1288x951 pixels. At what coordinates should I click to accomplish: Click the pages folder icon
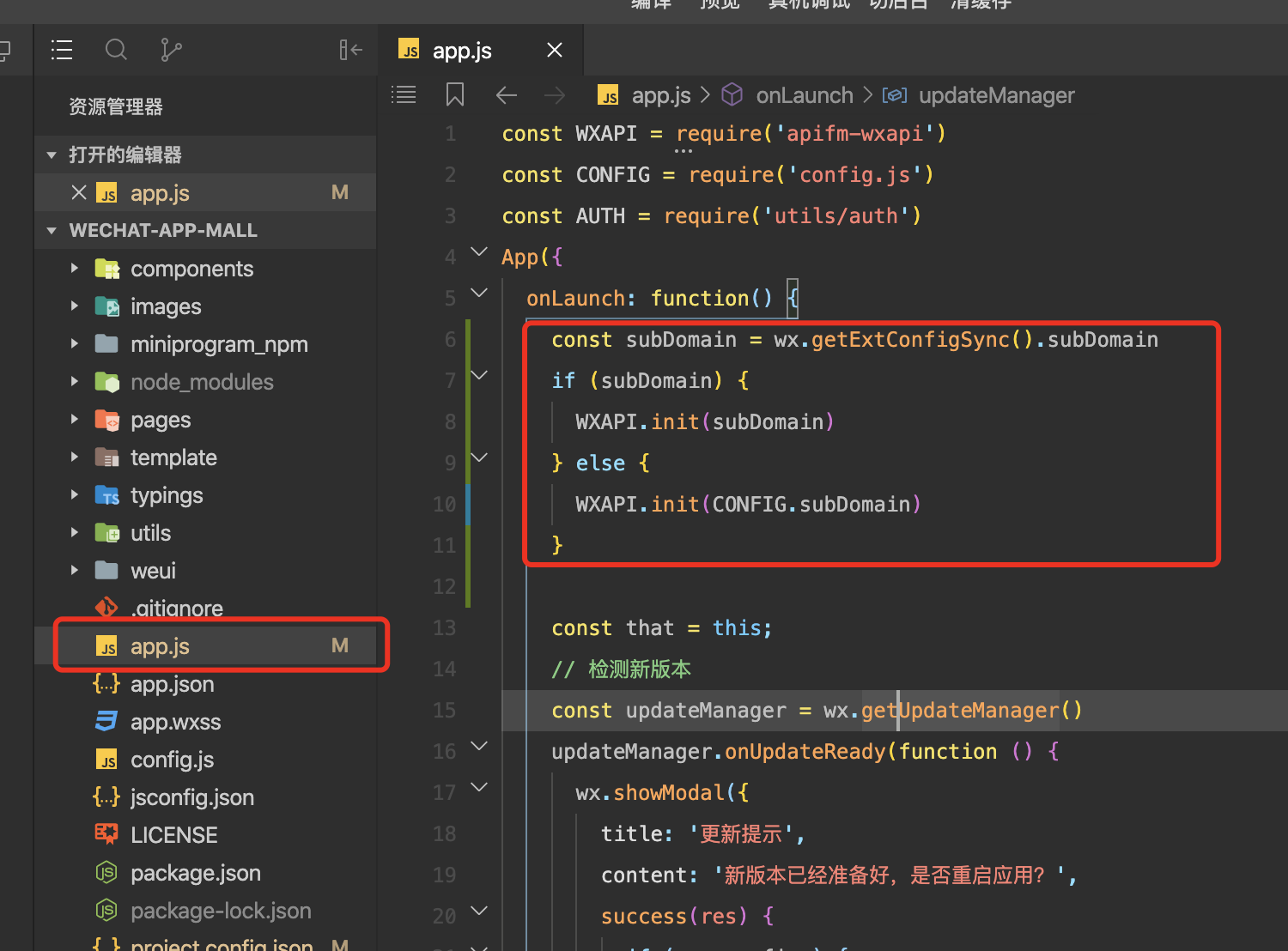pyautogui.click(x=106, y=420)
